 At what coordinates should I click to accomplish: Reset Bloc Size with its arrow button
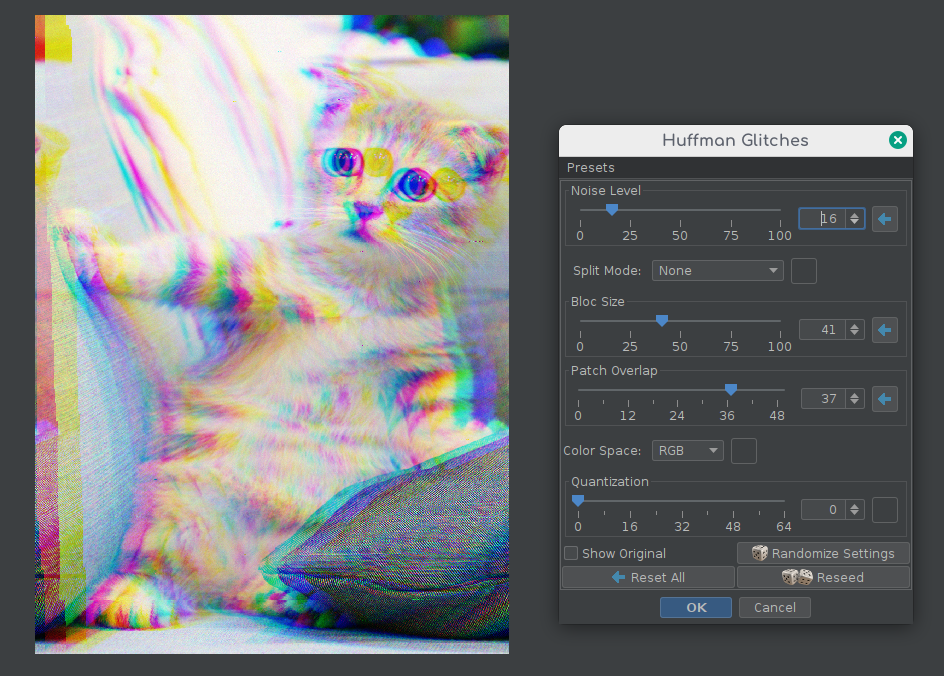pos(884,330)
